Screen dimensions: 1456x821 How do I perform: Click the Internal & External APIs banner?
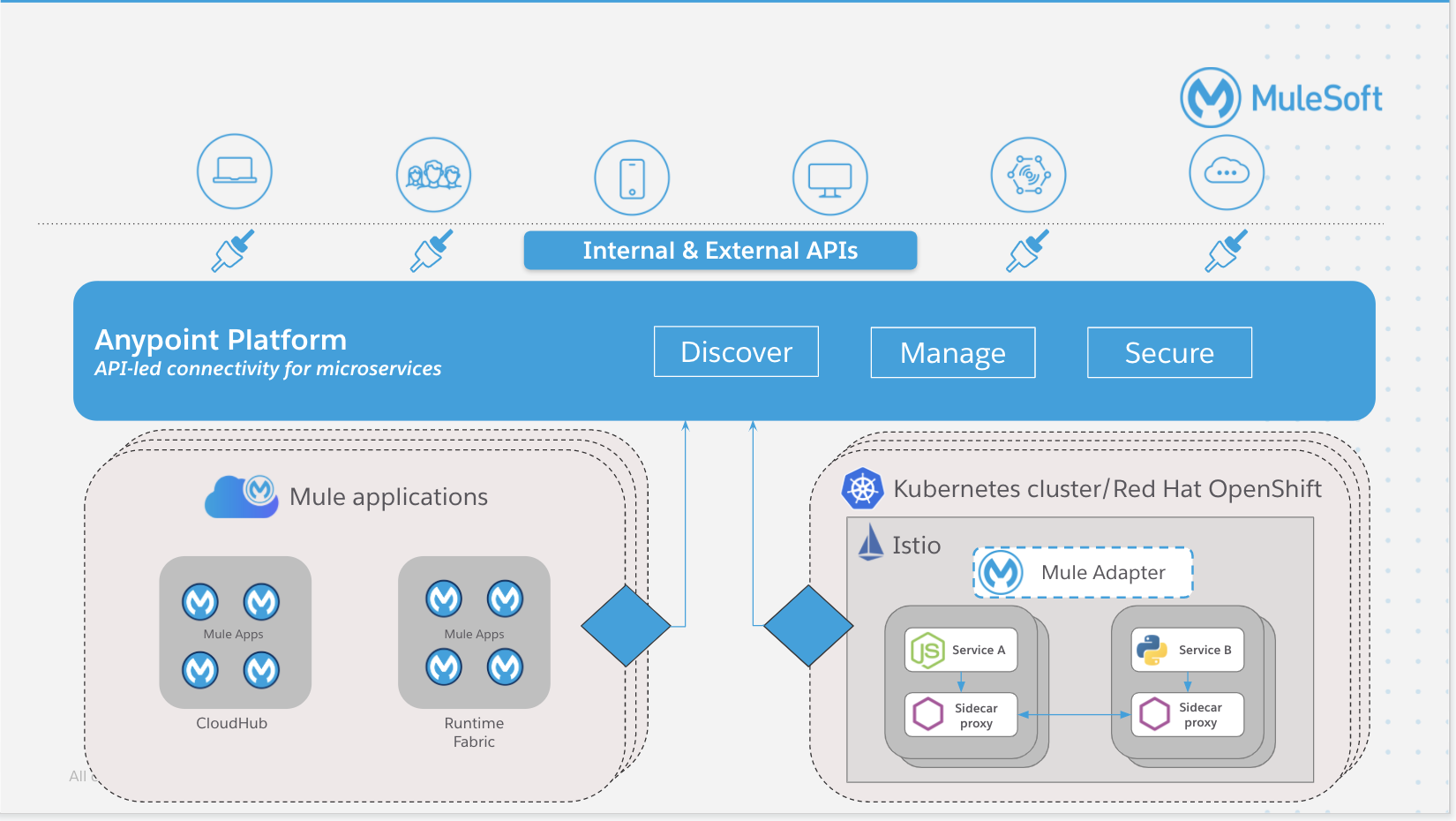719,250
